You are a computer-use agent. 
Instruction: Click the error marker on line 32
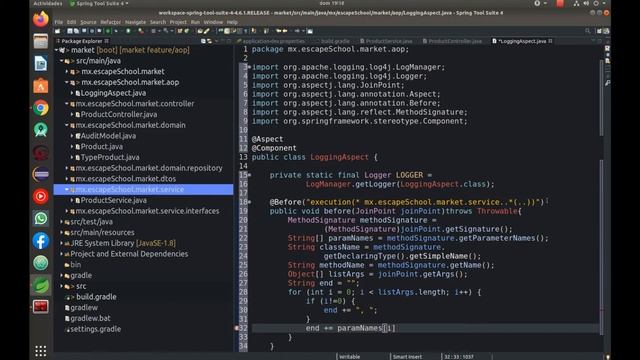[x=237, y=328]
